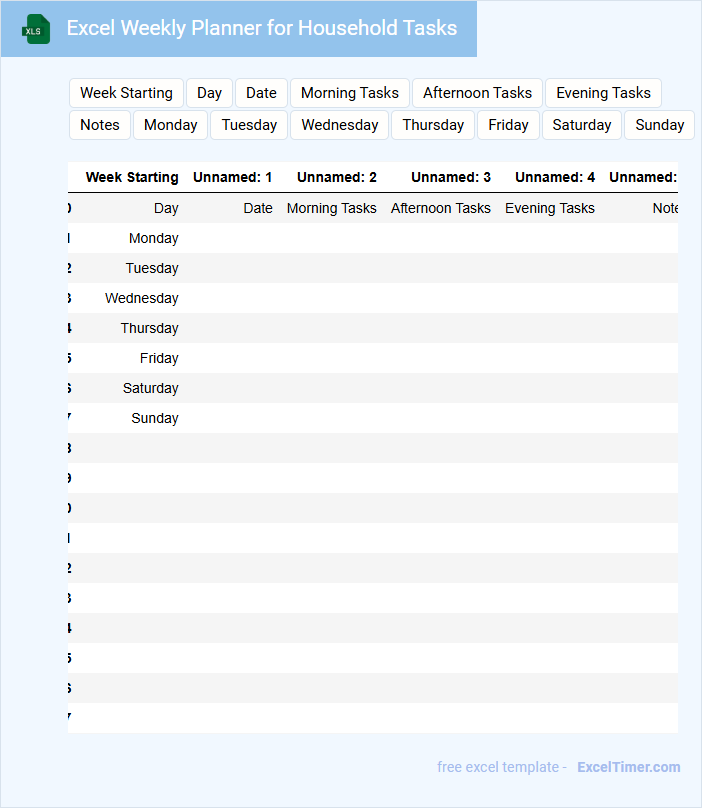Choose the 'Friday' tag button
Viewport: 702px width, 808px height.
click(x=508, y=125)
